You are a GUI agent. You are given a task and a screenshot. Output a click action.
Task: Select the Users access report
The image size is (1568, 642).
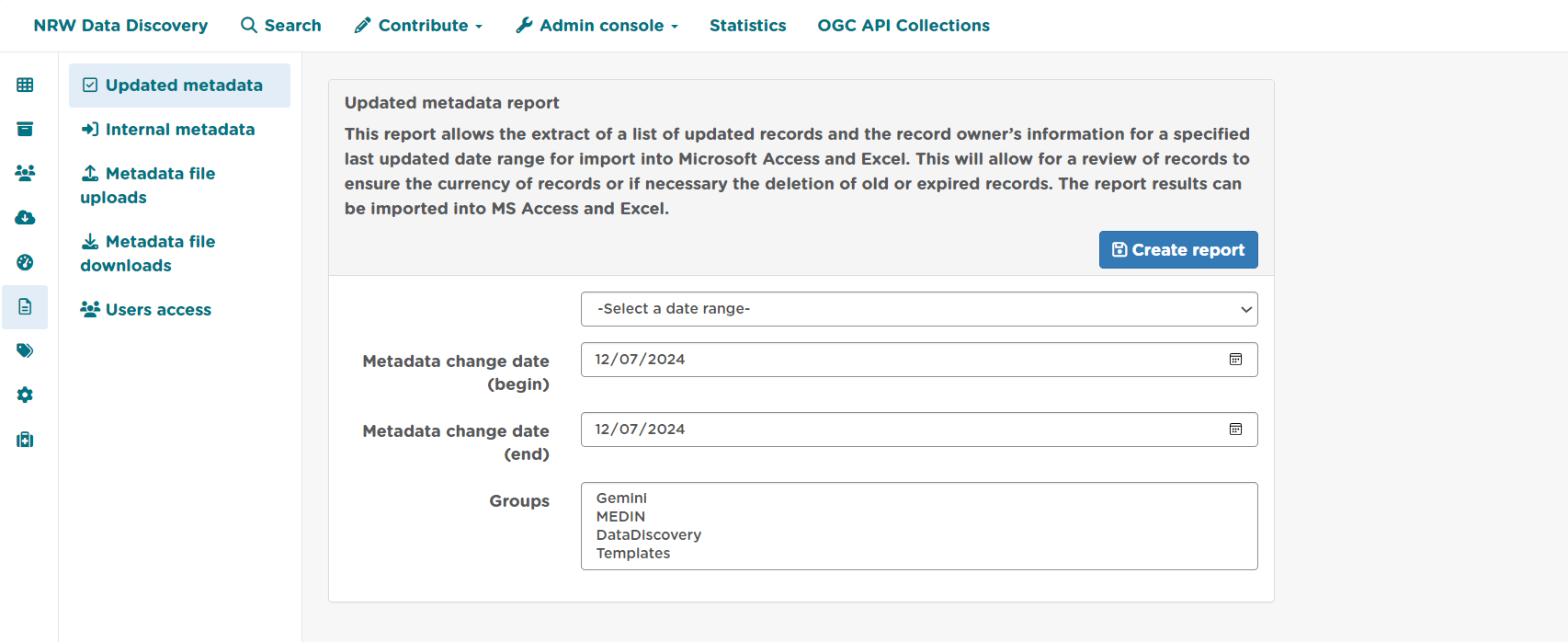pos(179,310)
